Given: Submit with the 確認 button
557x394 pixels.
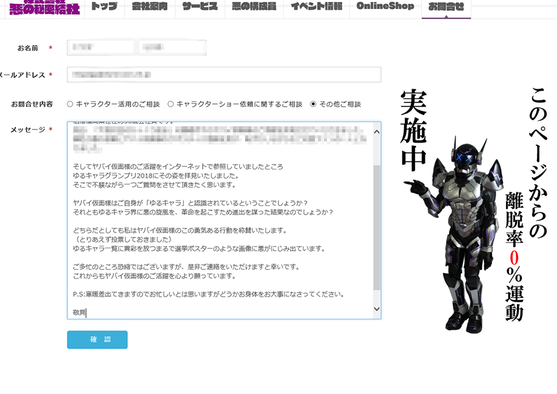Looking at the screenshot, I should tap(97, 340).
